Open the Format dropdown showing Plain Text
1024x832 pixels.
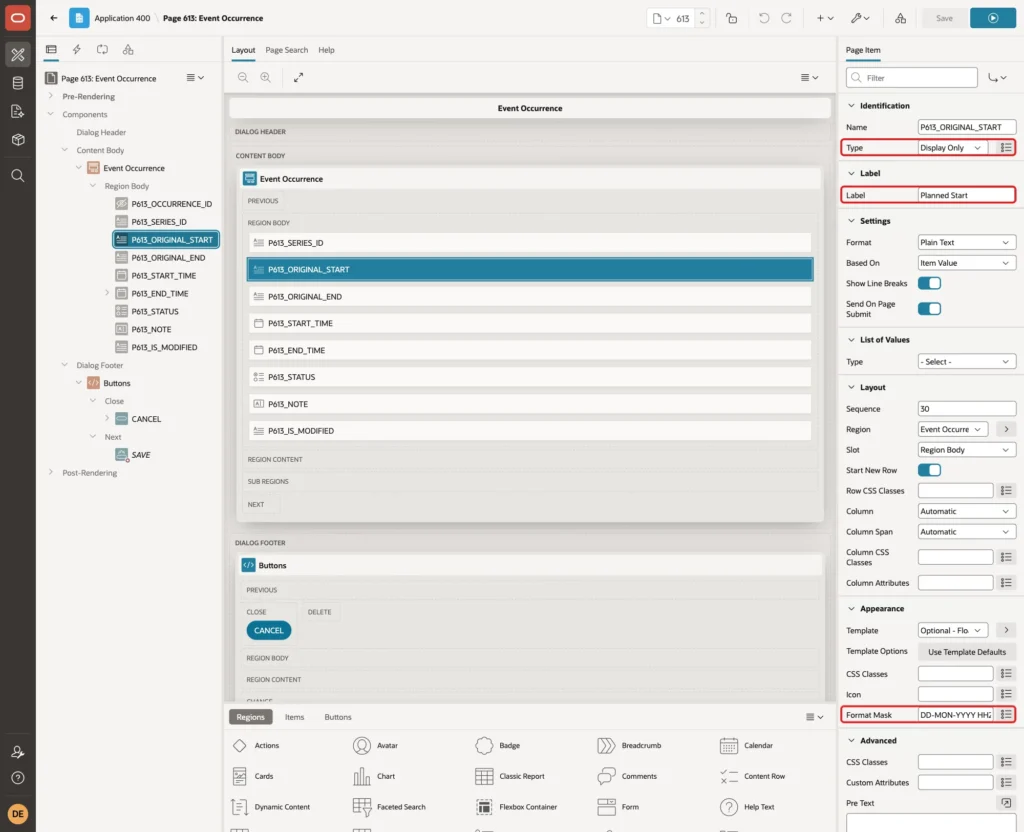coord(967,242)
